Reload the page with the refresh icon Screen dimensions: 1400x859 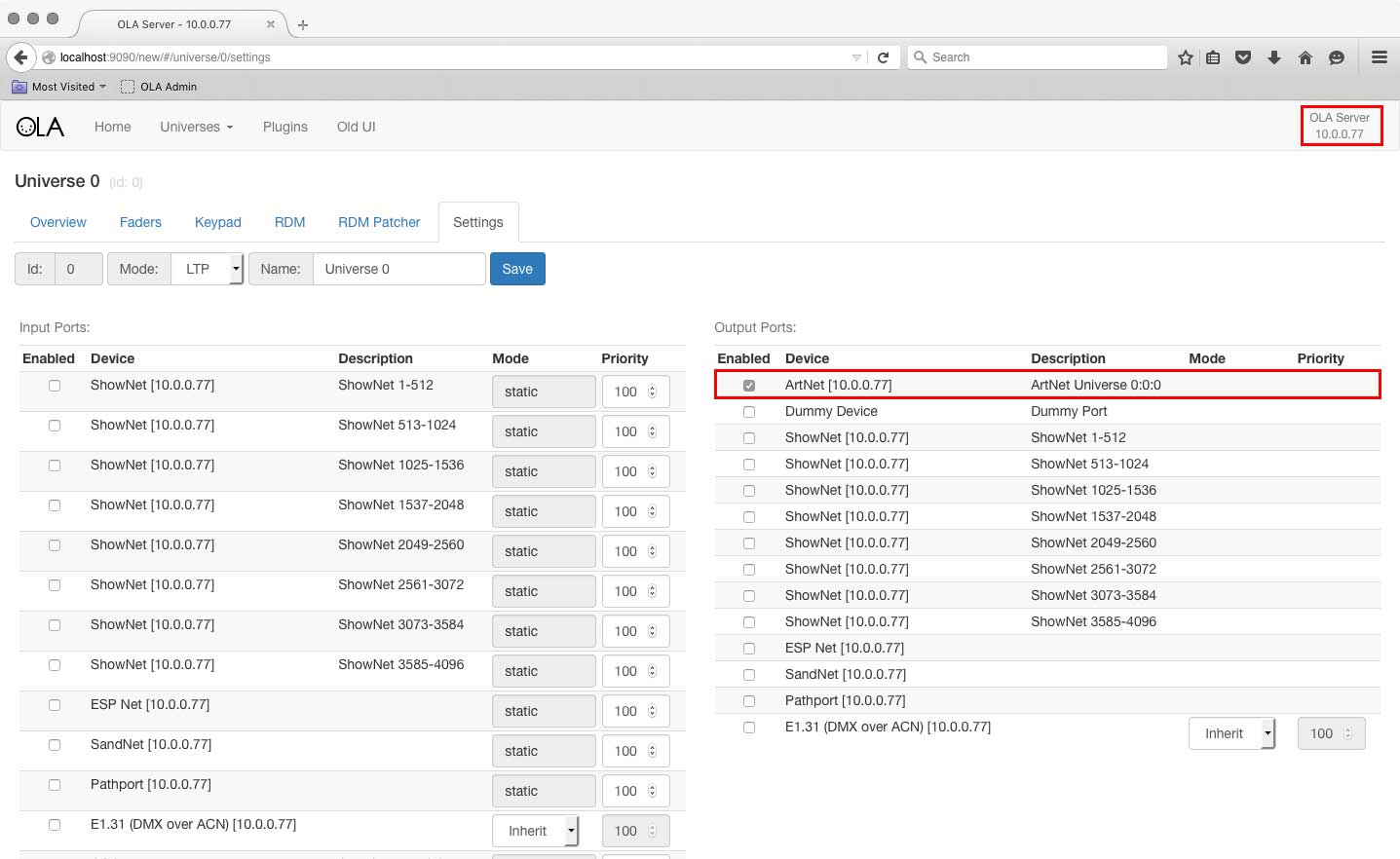883,57
